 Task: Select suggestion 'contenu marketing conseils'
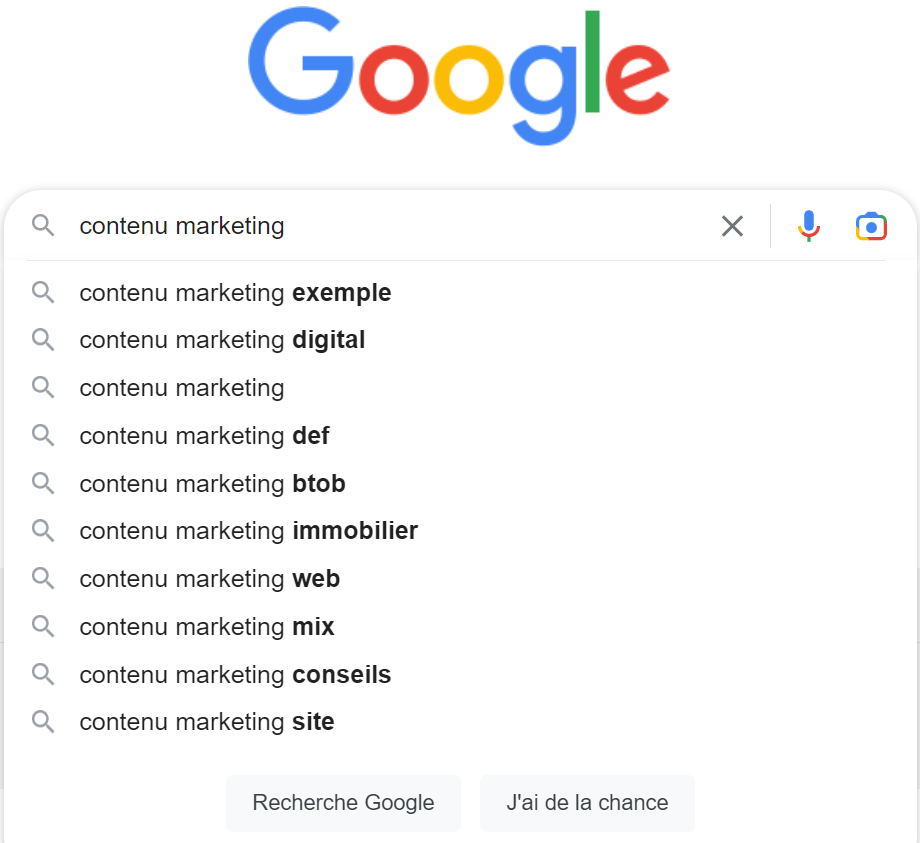point(235,674)
